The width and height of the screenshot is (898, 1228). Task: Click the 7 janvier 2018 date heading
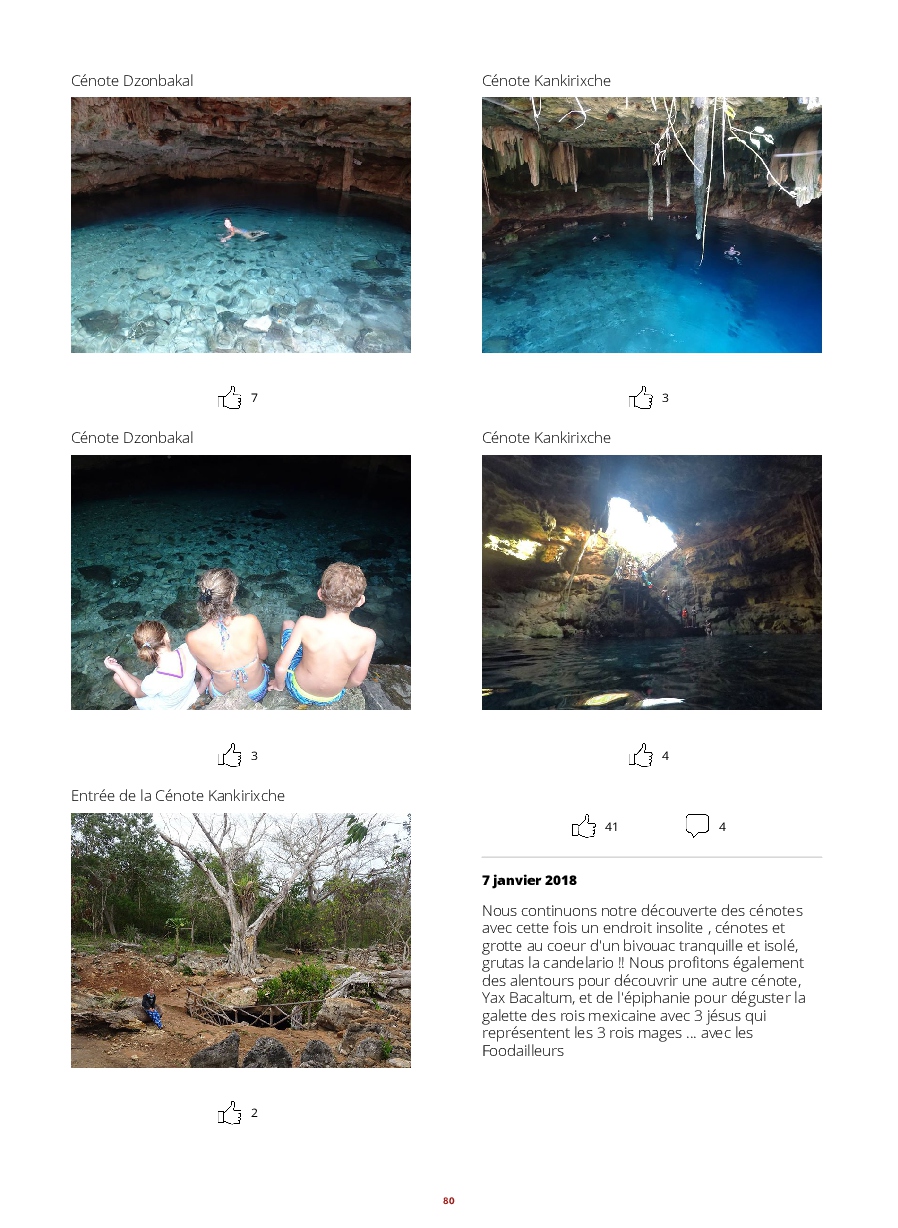529,881
